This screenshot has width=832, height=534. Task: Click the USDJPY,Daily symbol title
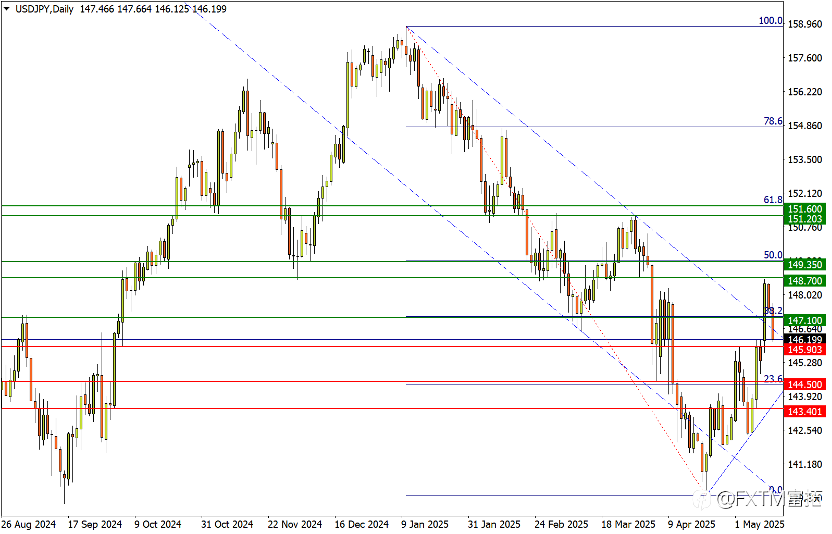click(44, 9)
